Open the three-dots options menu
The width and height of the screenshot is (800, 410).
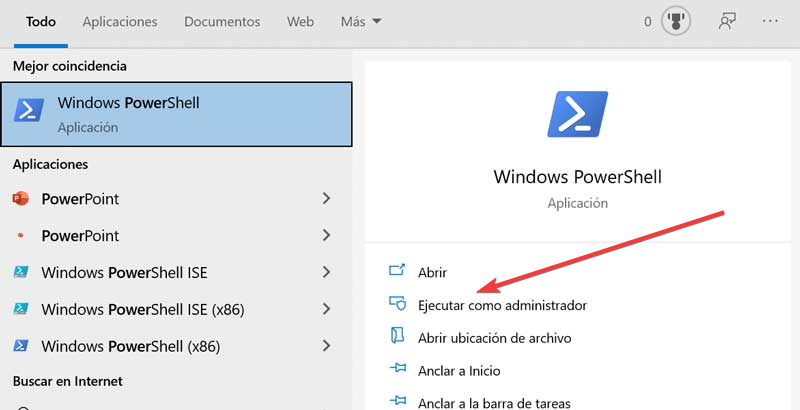click(770, 21)
